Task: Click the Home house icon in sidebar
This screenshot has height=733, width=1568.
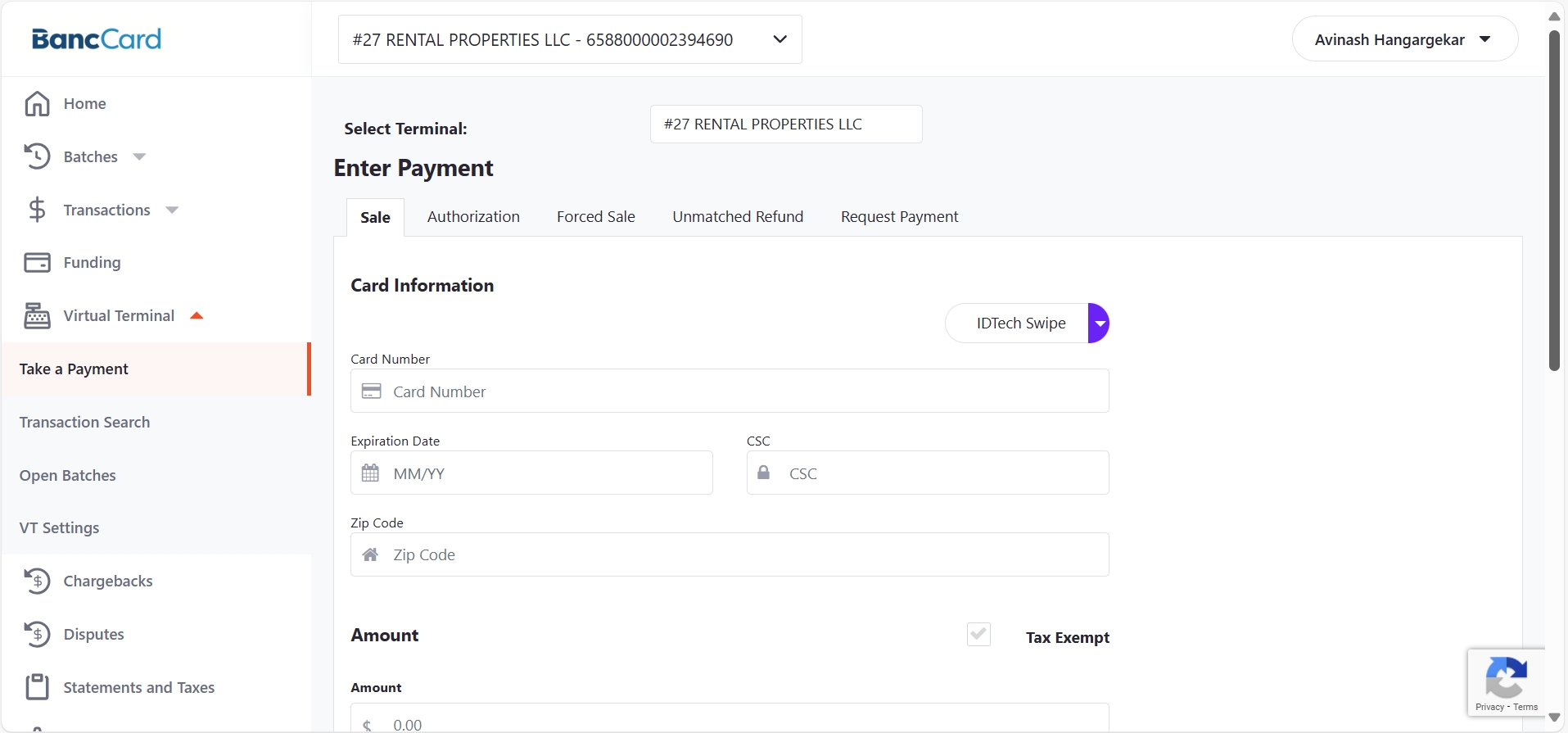Action: pos(37,104)
